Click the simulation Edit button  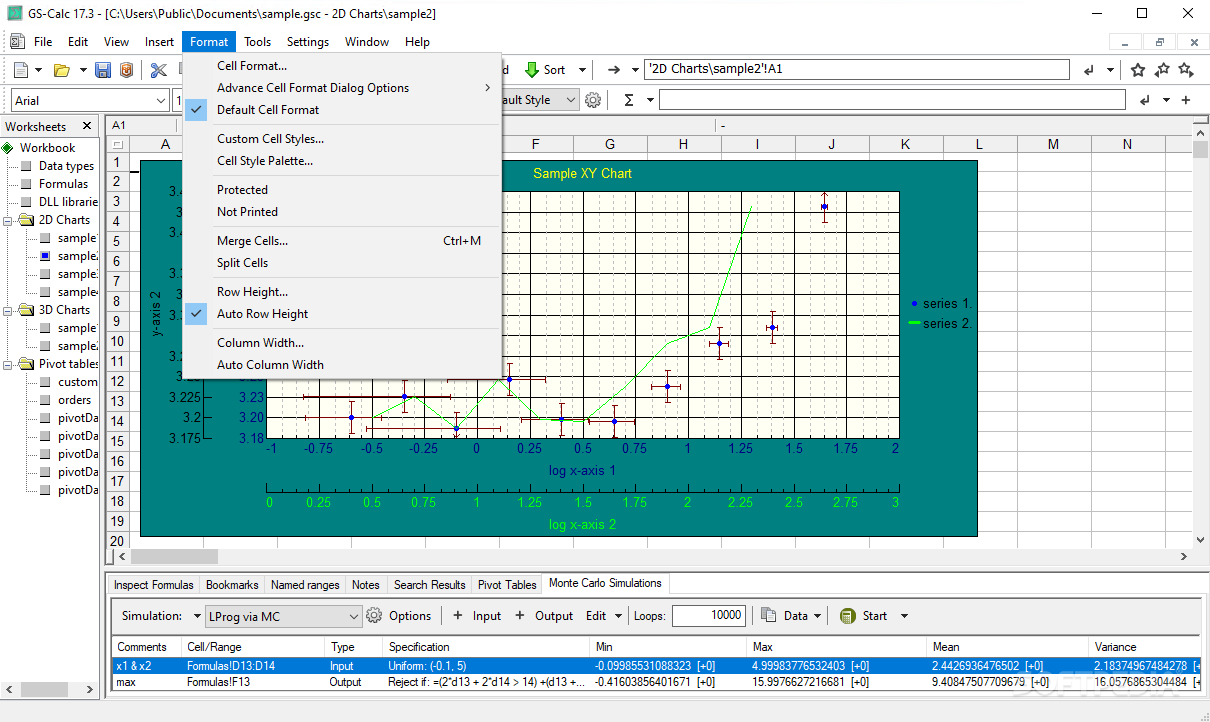[596, 616]
